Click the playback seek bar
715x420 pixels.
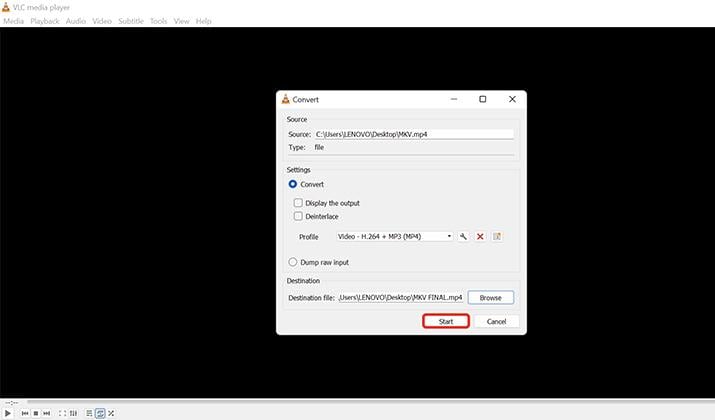click(370, 402)
